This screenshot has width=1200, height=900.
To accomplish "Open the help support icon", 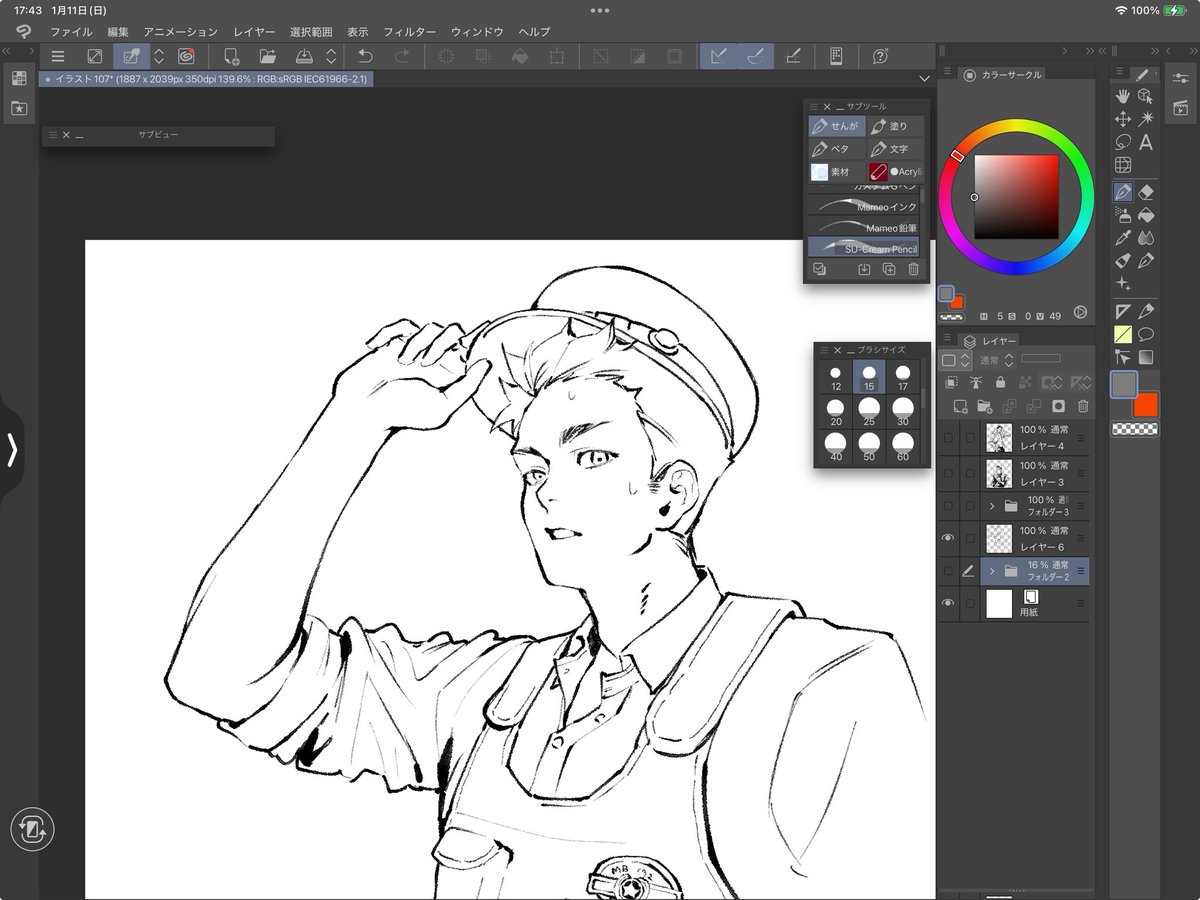I will 880,57.
